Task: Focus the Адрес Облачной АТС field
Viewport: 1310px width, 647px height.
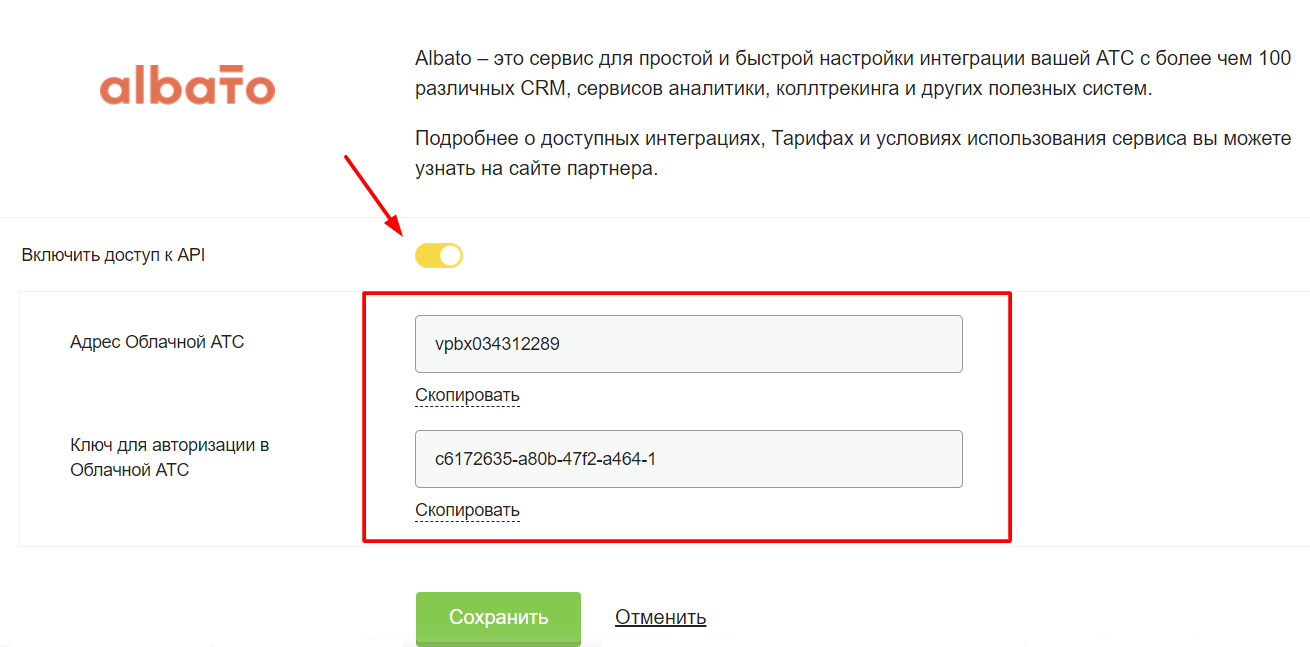Action: (688, 344)
